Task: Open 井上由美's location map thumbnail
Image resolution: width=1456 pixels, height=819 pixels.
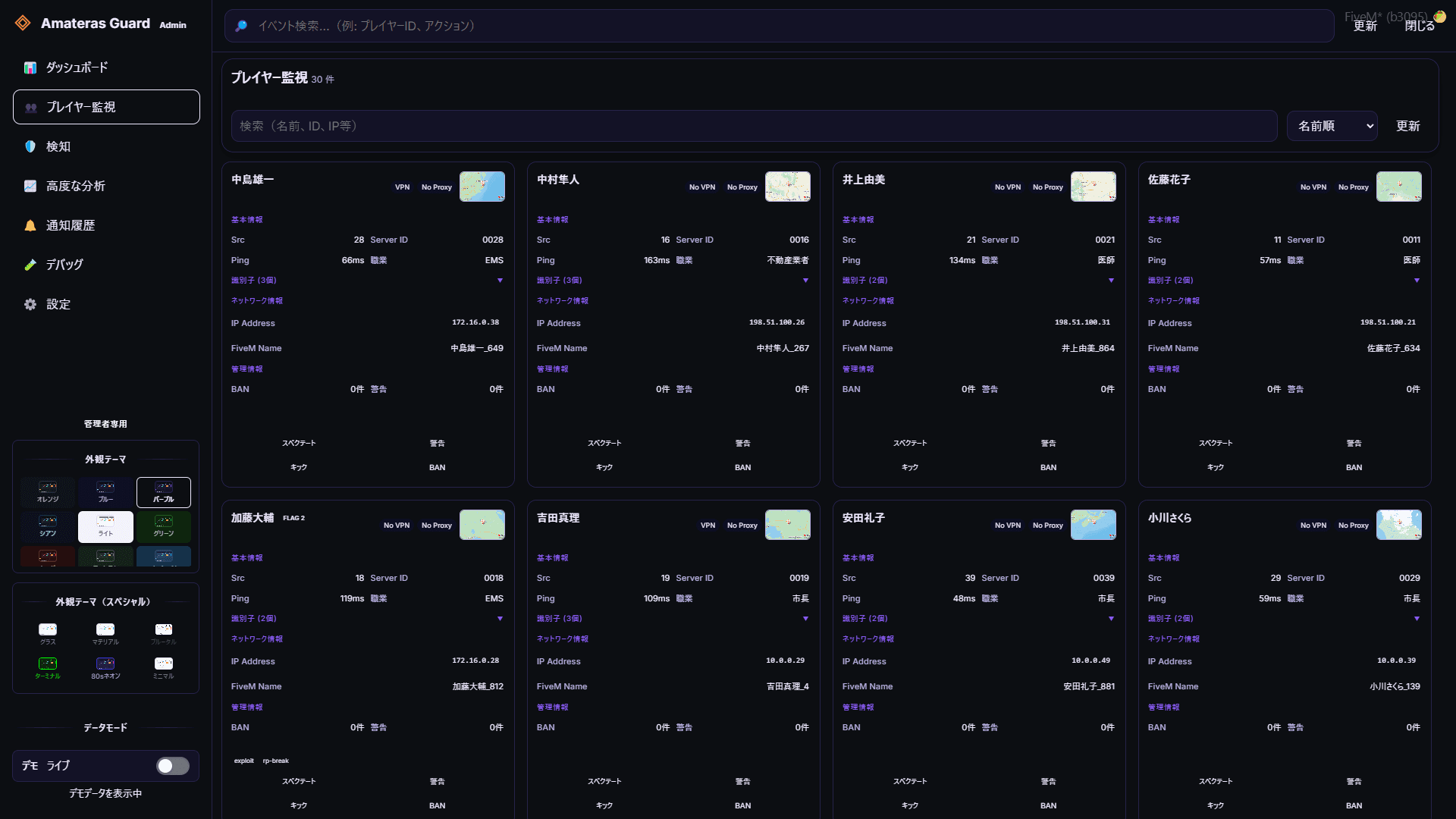Action: point(1094,187)
